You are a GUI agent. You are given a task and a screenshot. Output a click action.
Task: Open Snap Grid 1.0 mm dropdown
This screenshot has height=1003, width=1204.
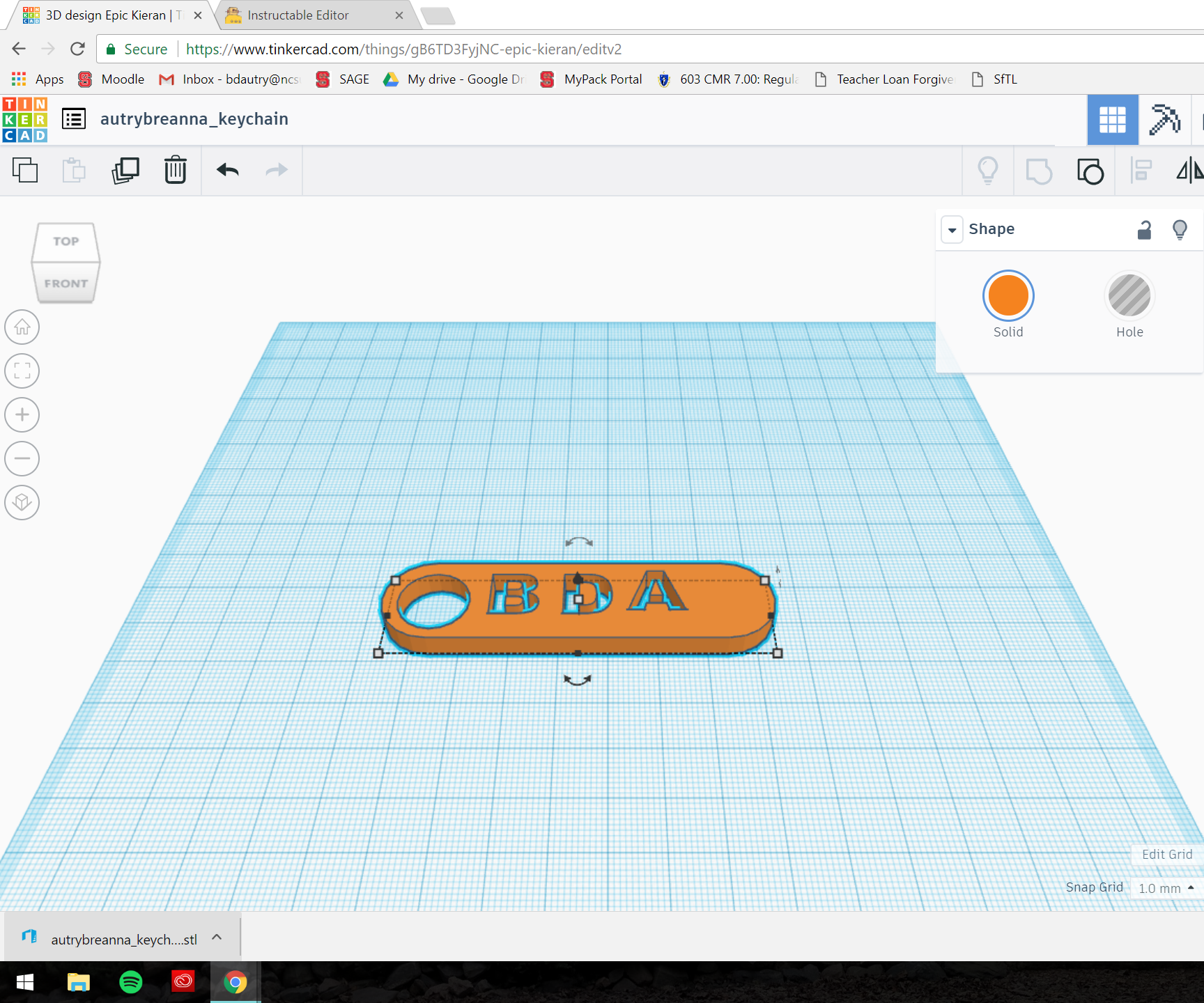[1166, 888]
